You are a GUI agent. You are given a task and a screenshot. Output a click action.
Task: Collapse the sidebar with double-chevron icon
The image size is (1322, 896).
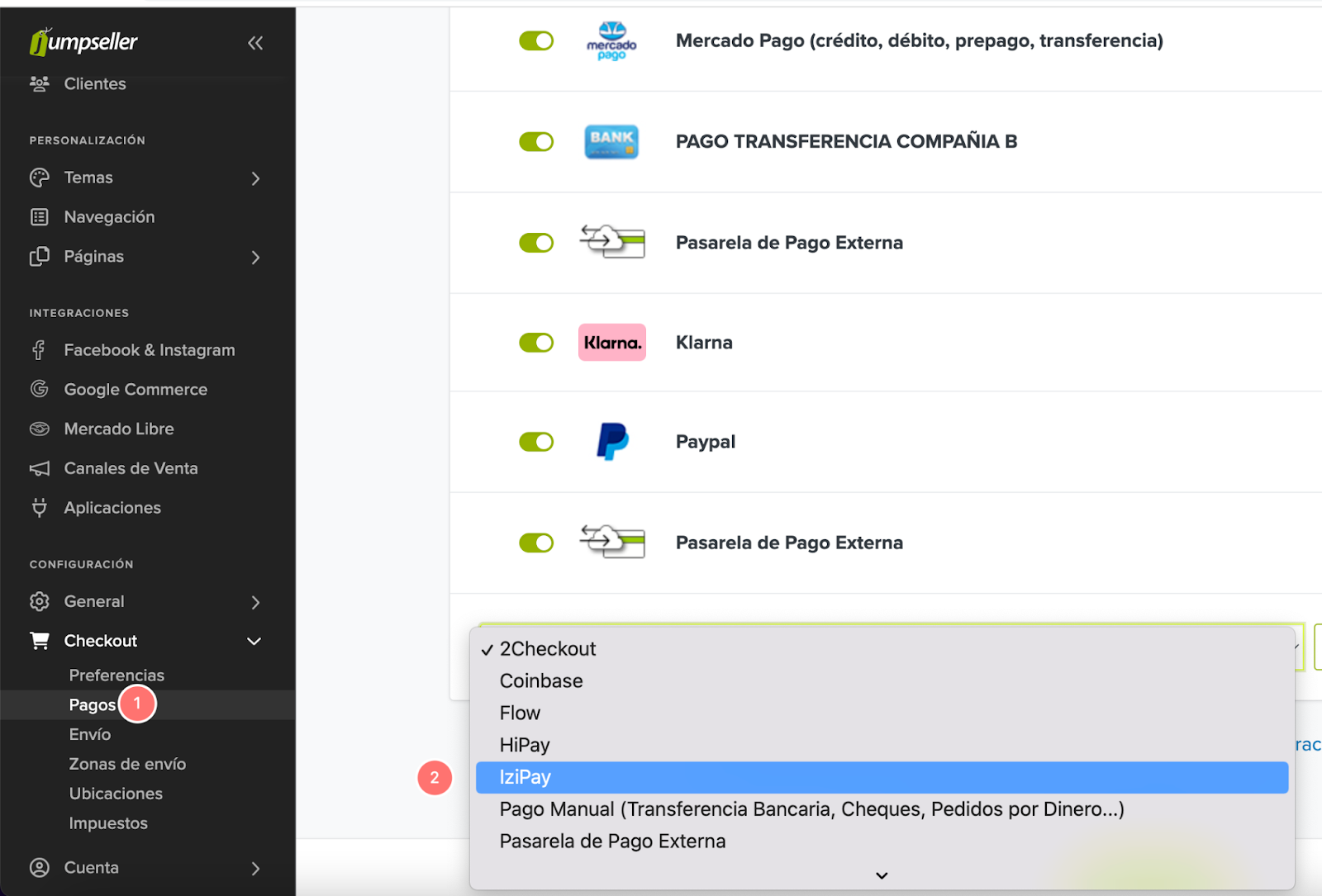255,43
